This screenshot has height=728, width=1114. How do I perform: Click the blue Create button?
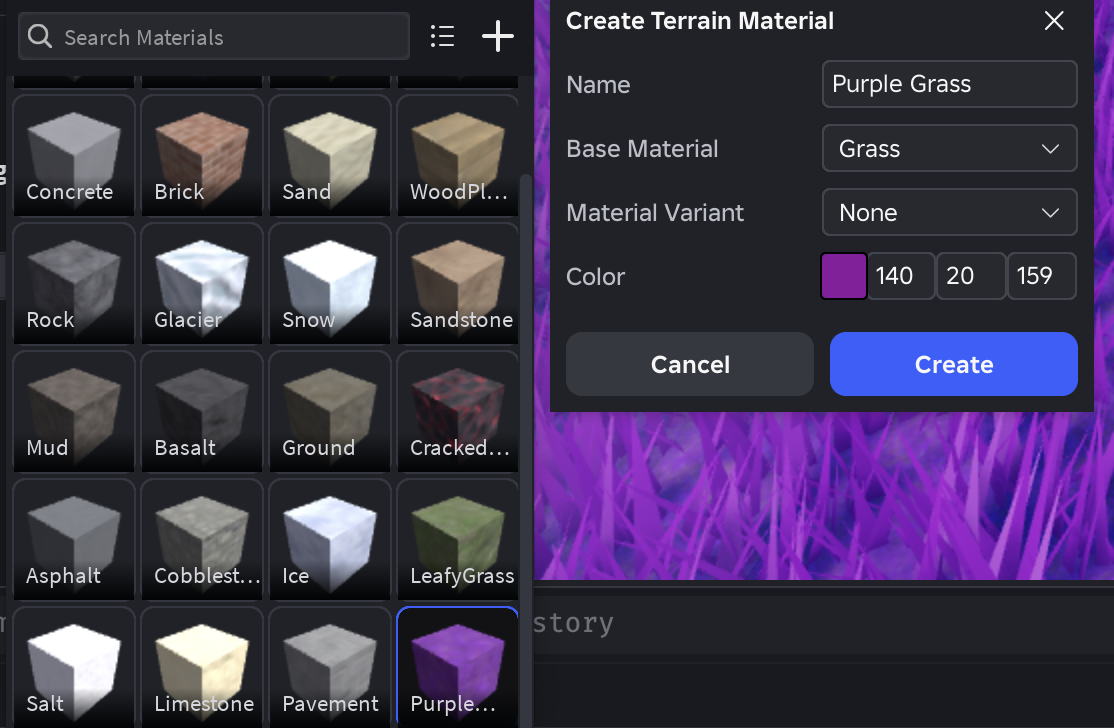953,364
